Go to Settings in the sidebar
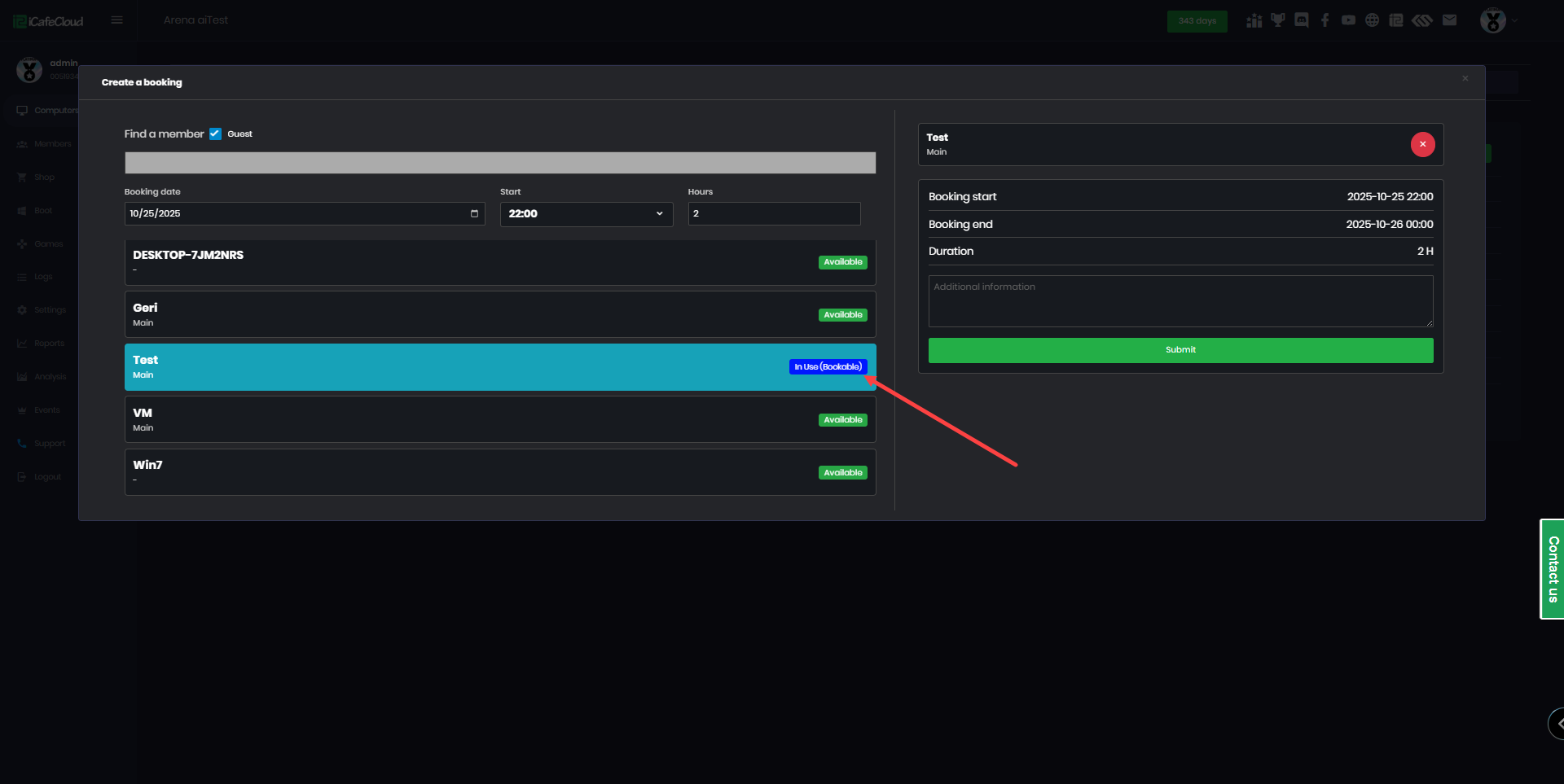Viewport: 1564px width, 784px height. [50, 310]
